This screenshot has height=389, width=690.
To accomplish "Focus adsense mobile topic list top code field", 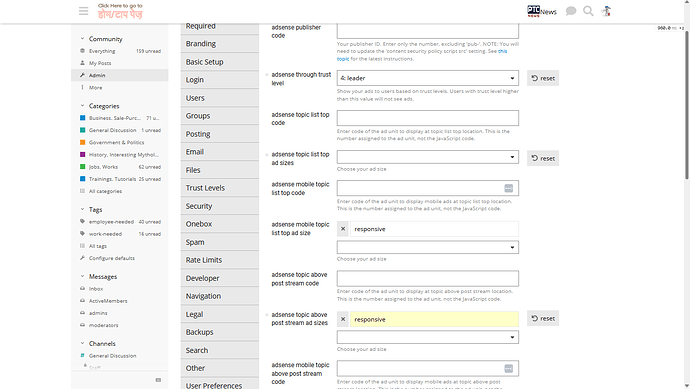I will tap(428, 188).
